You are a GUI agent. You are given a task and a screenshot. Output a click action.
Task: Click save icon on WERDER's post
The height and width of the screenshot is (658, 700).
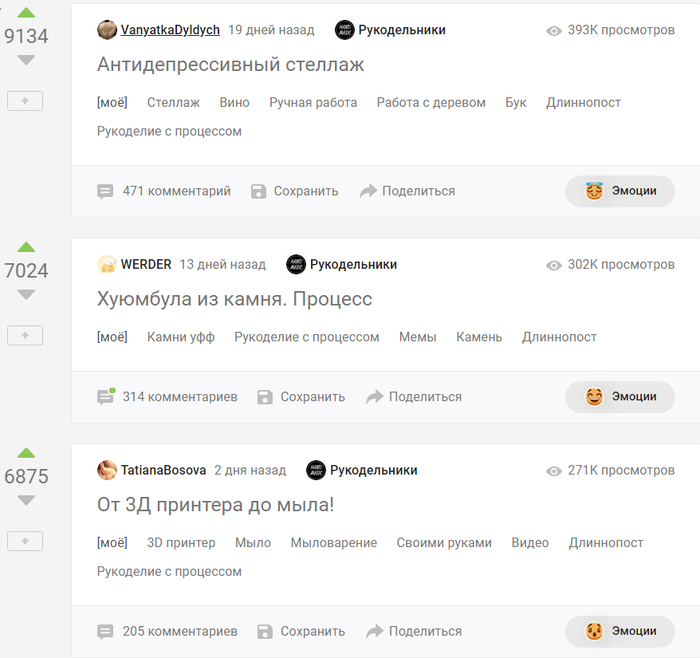pos(265,397)
